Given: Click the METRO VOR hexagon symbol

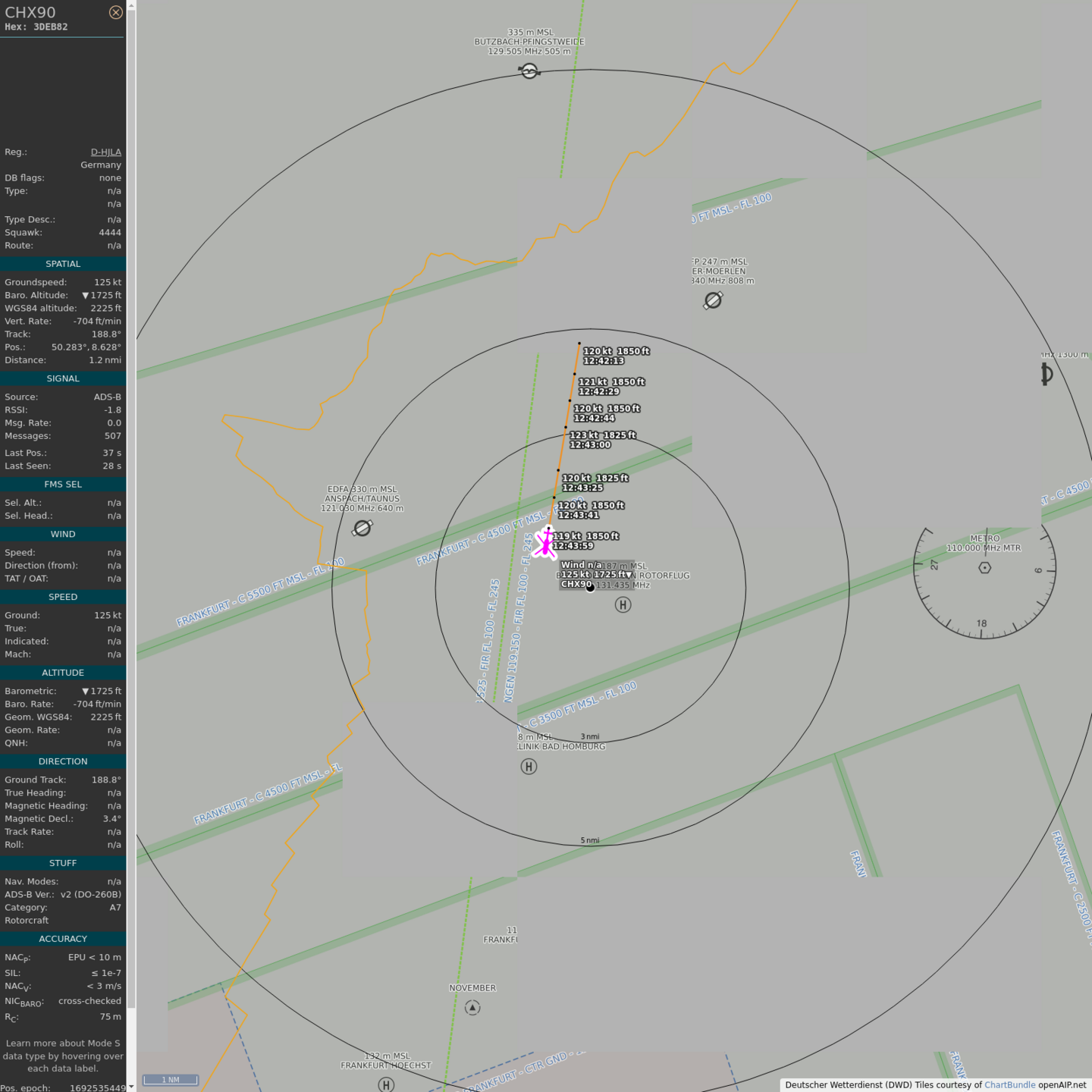Looking at the screenshot, I should pyautogui.click(x=984, y=568).
